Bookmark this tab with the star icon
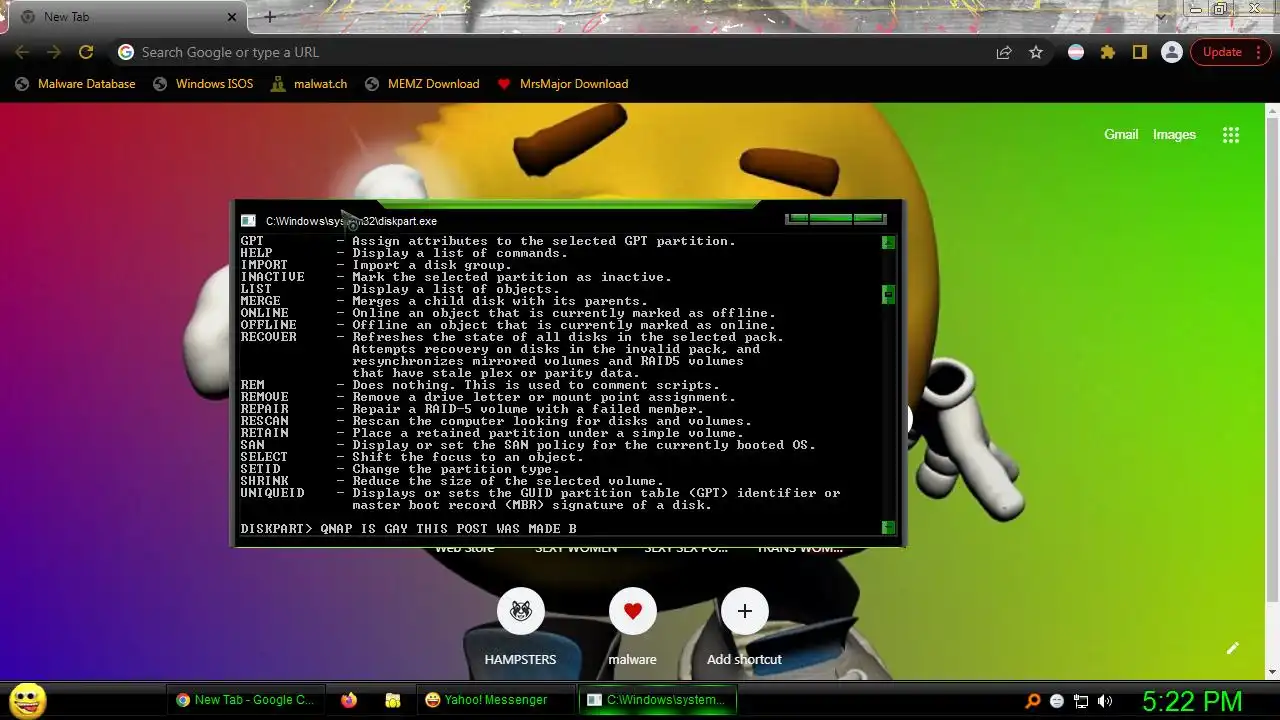This screenshot has height=720, width=1280. (1036, 52)
